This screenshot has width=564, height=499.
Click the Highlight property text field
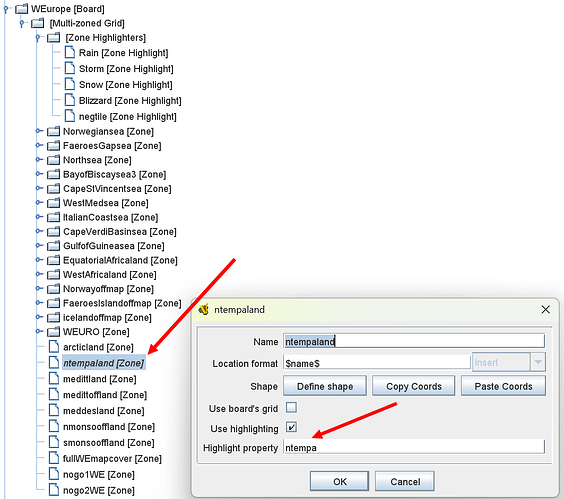click(x=414, y=447)
